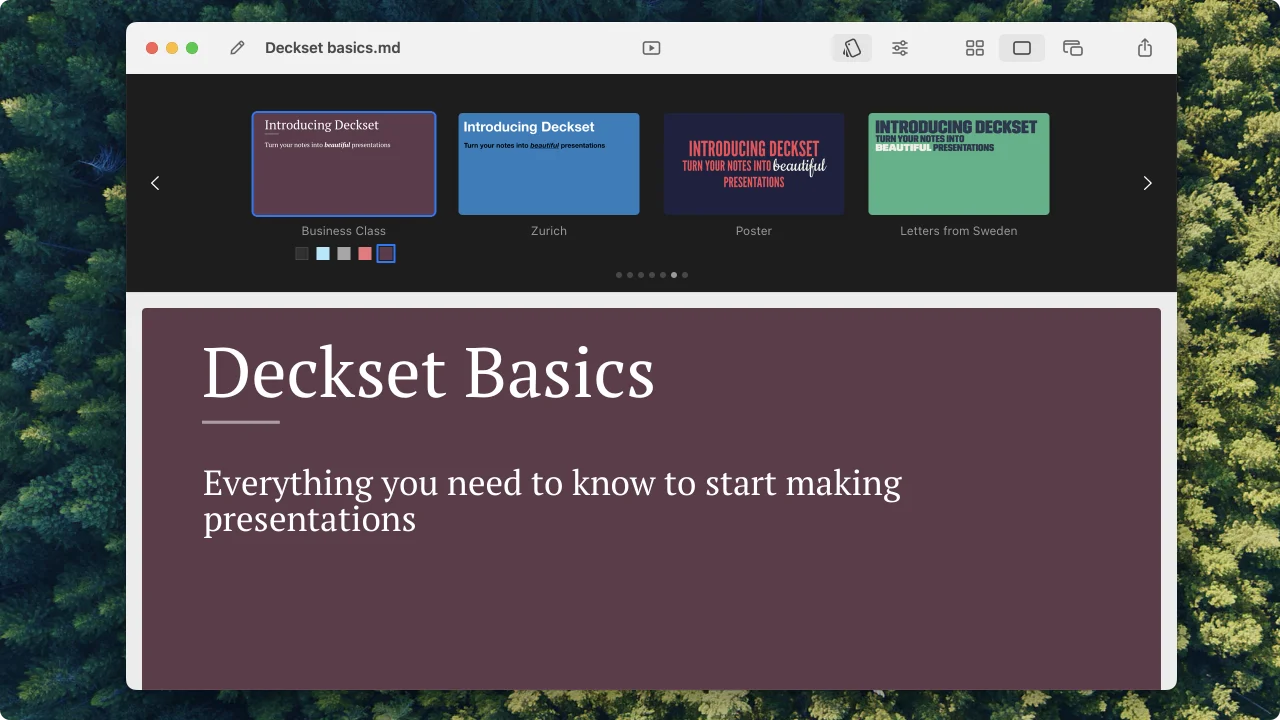Viewport: 1280px width, 720px height.
Task: Open the pencil edit icon next to the file name
Action: 237,48
